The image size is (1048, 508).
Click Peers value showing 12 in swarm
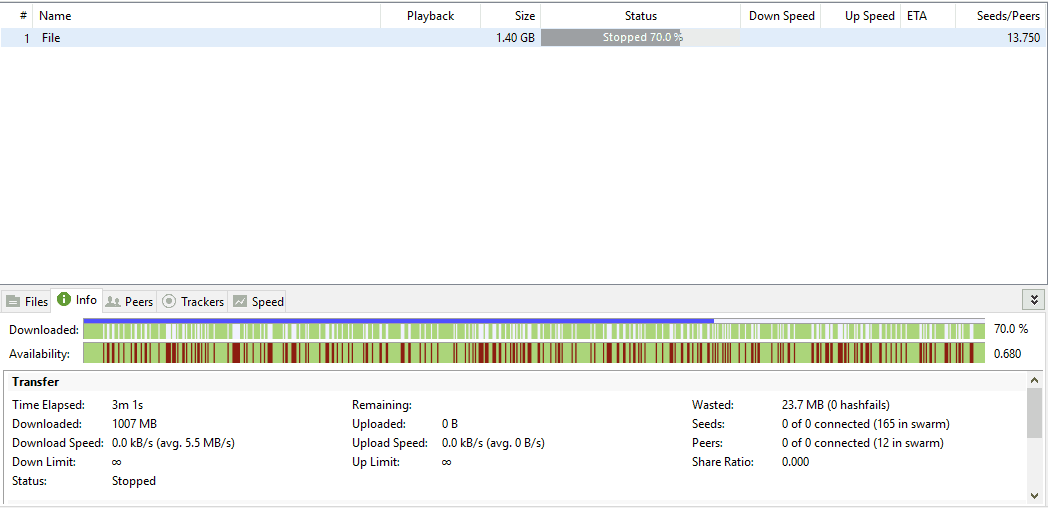point(862,442)
